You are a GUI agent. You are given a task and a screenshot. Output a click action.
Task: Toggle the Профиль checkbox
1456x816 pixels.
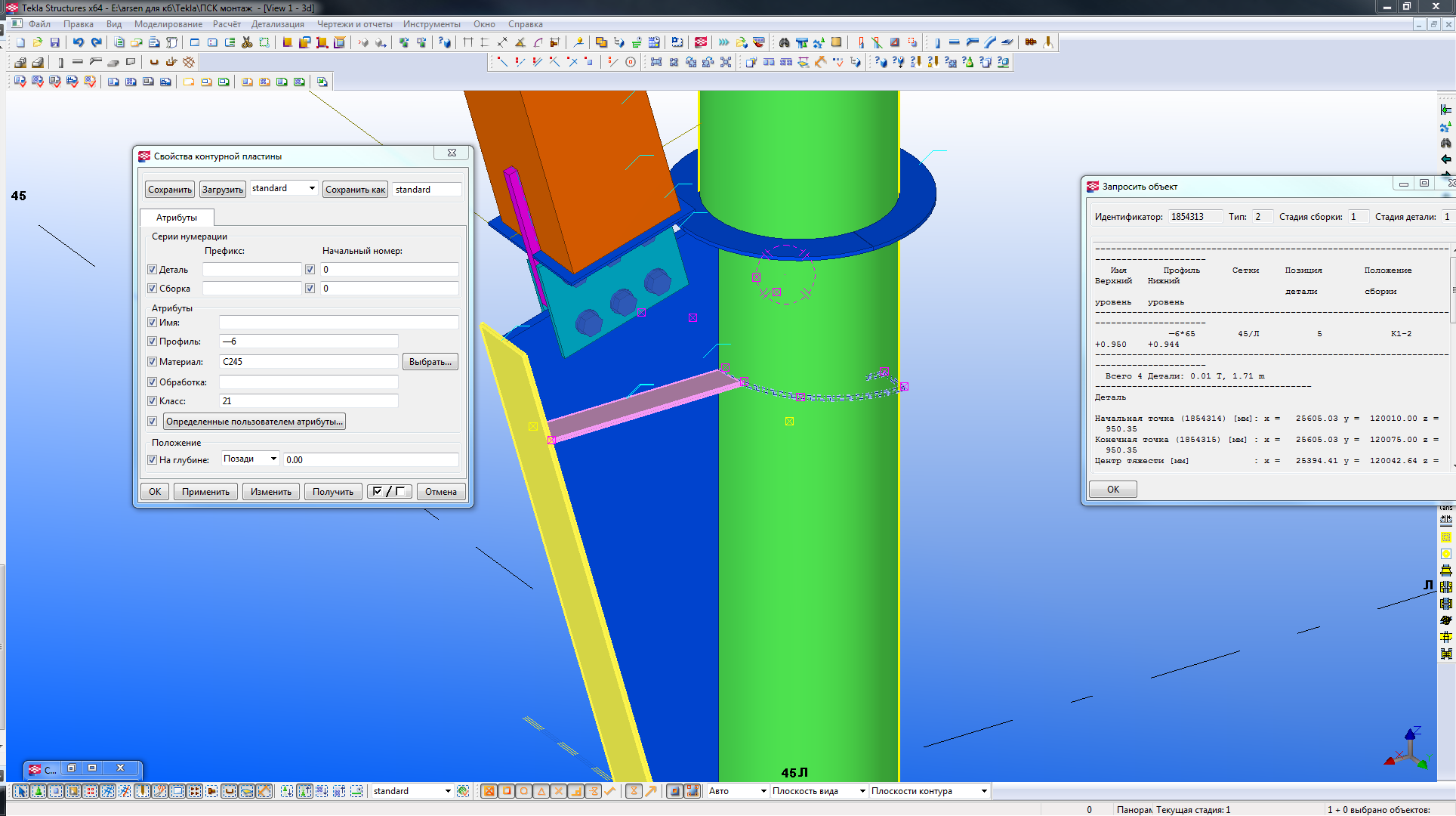coord(152,342)
